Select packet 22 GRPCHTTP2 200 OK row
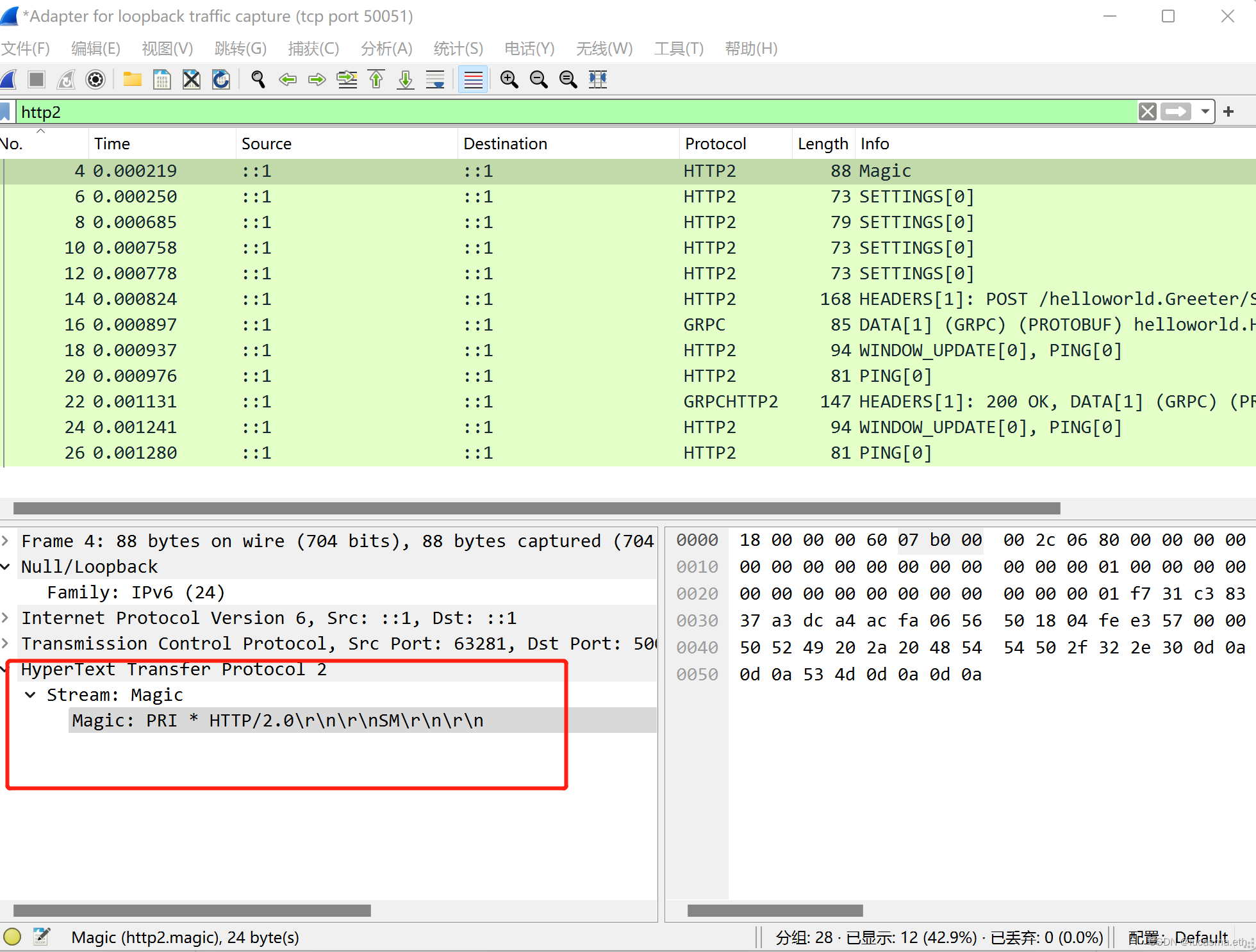Image resolution: width=1256 pixels, height=952 pixels. (x=628, y=402)
